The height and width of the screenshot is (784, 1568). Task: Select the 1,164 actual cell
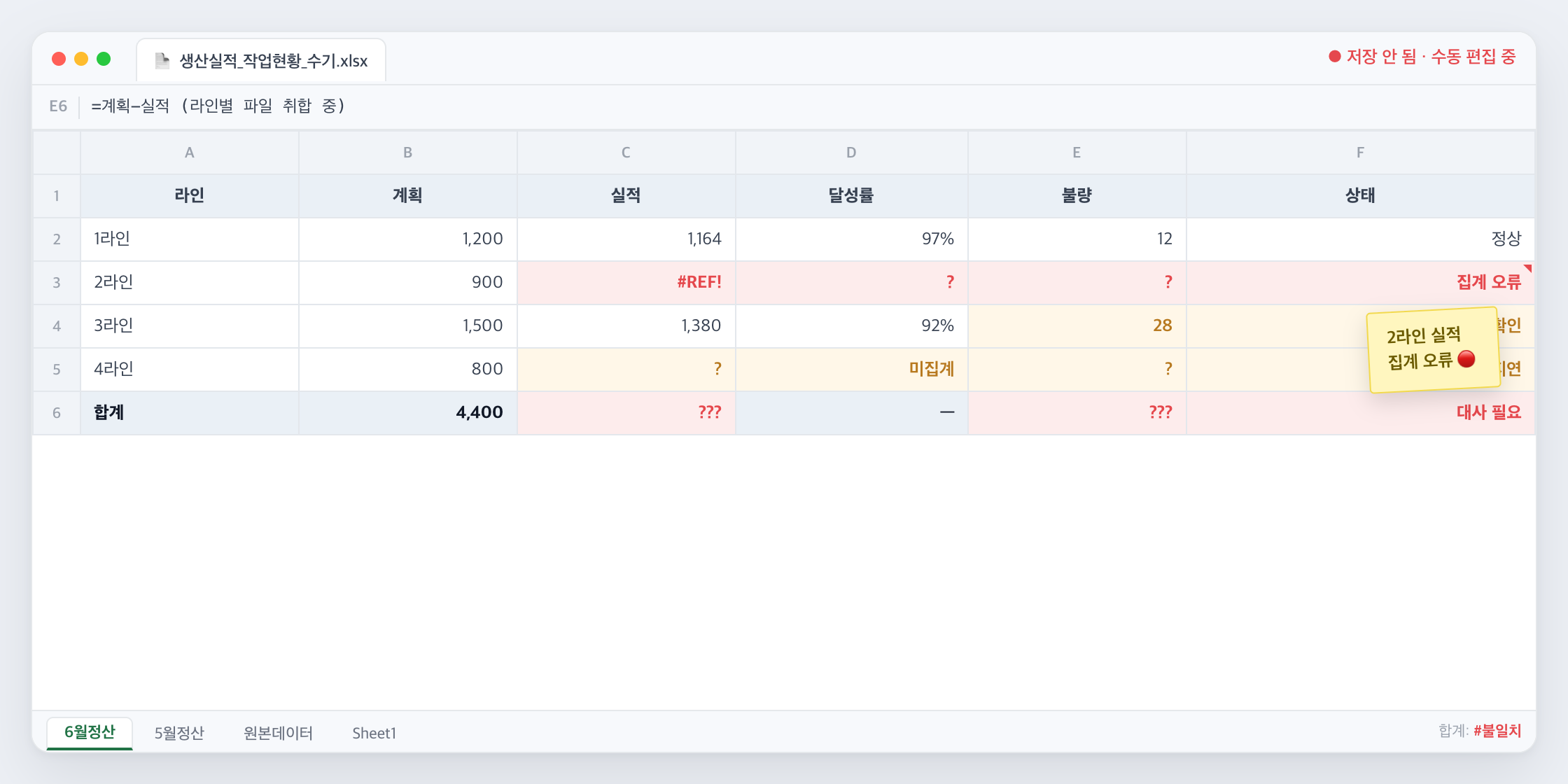(x=626, y=239)
